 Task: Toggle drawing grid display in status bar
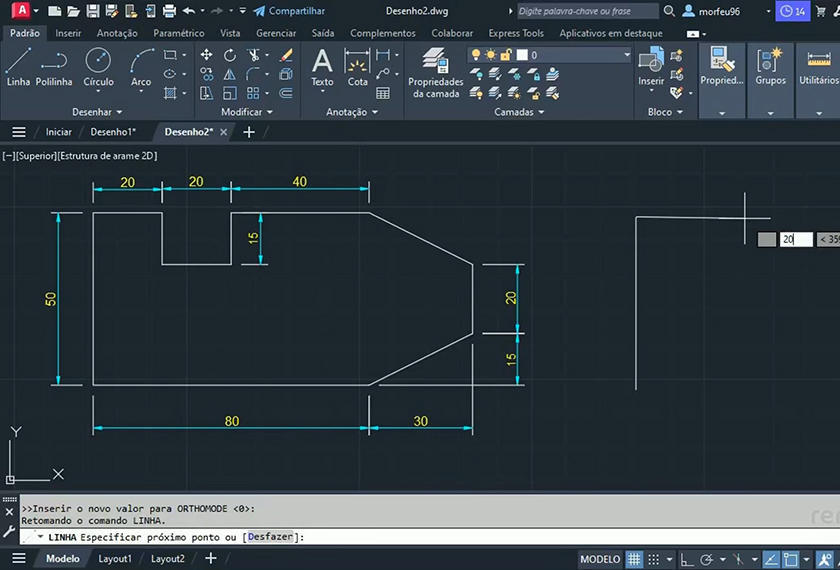[x=636, y=559]
